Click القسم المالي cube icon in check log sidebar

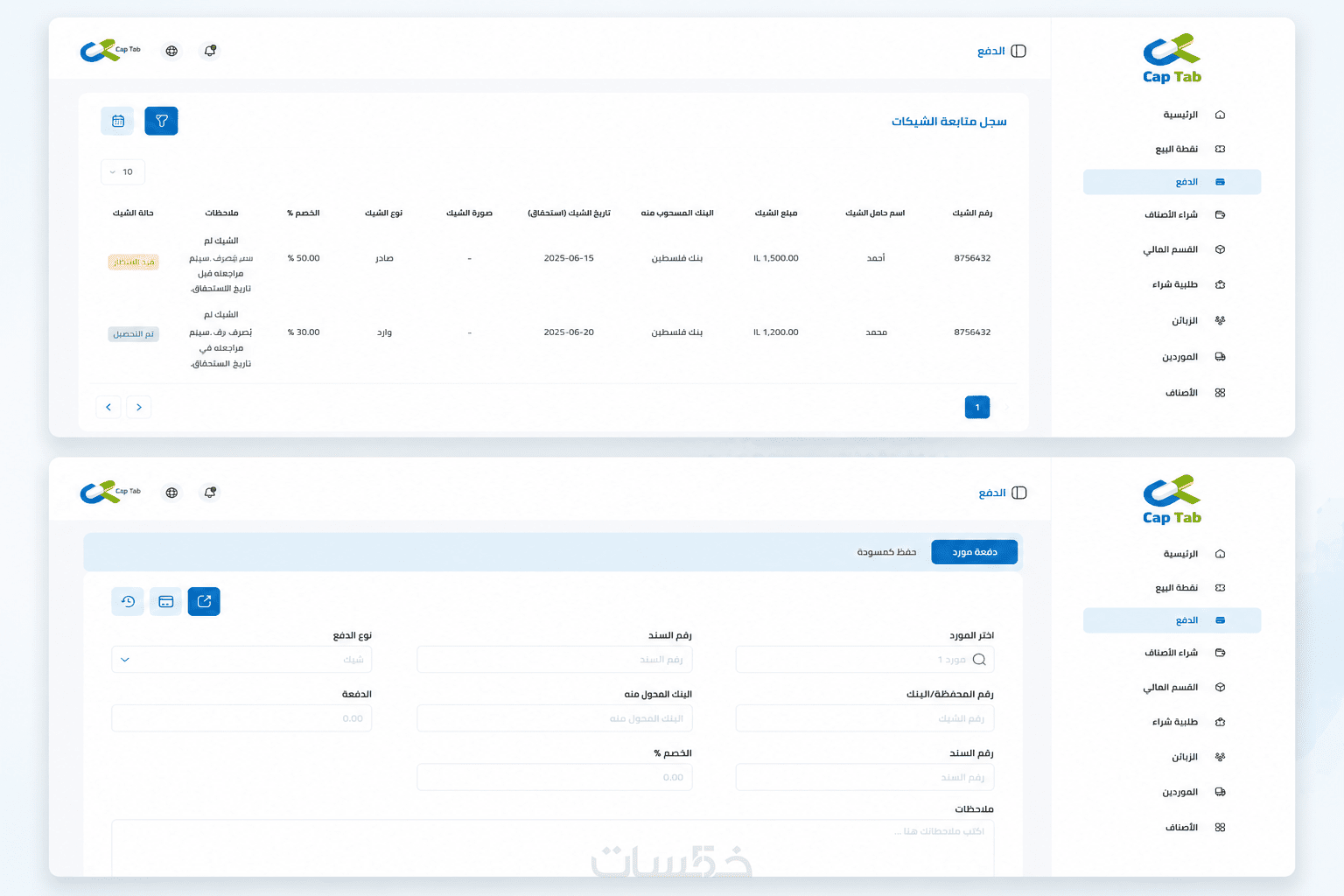pyautogui.click(x=1221, y=249)
